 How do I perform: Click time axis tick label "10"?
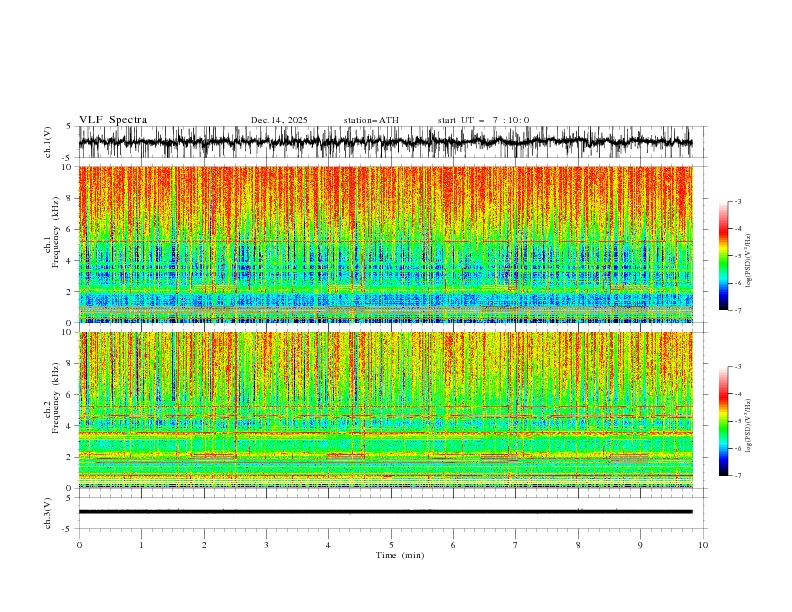tap(703, 545)
